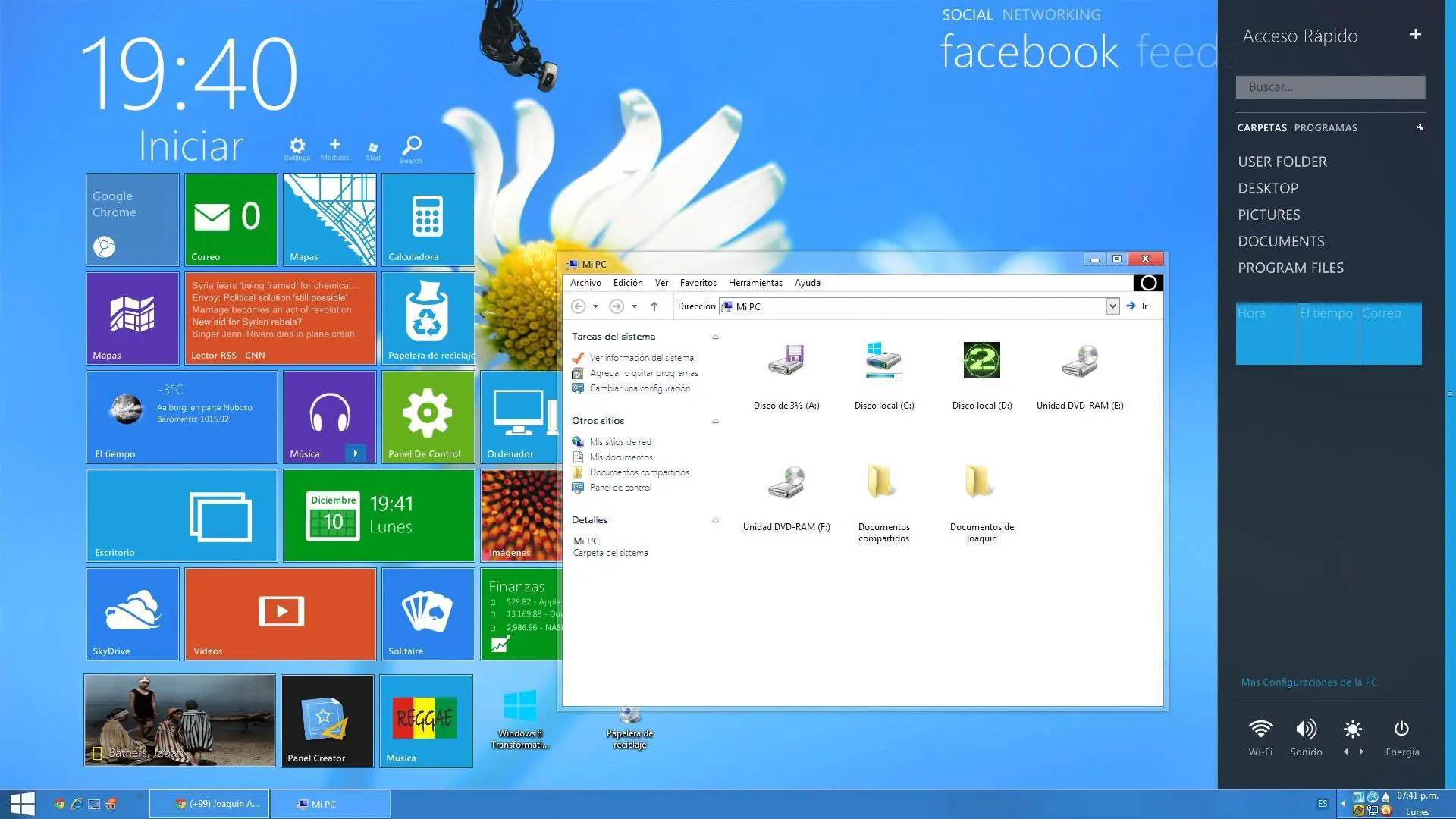This screenshot has height=819, width=1456.
Task: Open the Edición menu
Action: (x=628, y=283)
